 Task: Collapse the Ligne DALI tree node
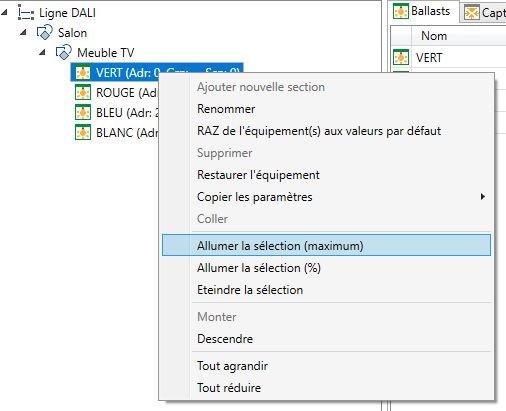tap(4, 13)
